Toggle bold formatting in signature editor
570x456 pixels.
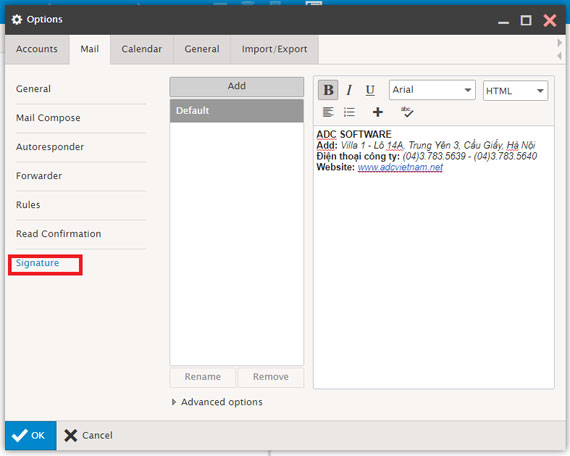[328, 90]
